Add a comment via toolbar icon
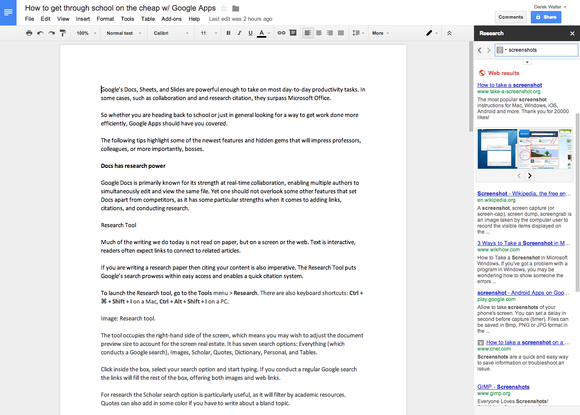This screenshot has width=580, height=415. [293, 33]
